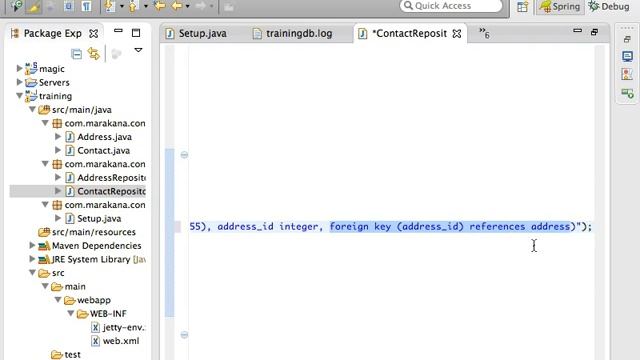Collapse the WEB-INF folder
640x360 pixels.
click(x=71, y=313)
